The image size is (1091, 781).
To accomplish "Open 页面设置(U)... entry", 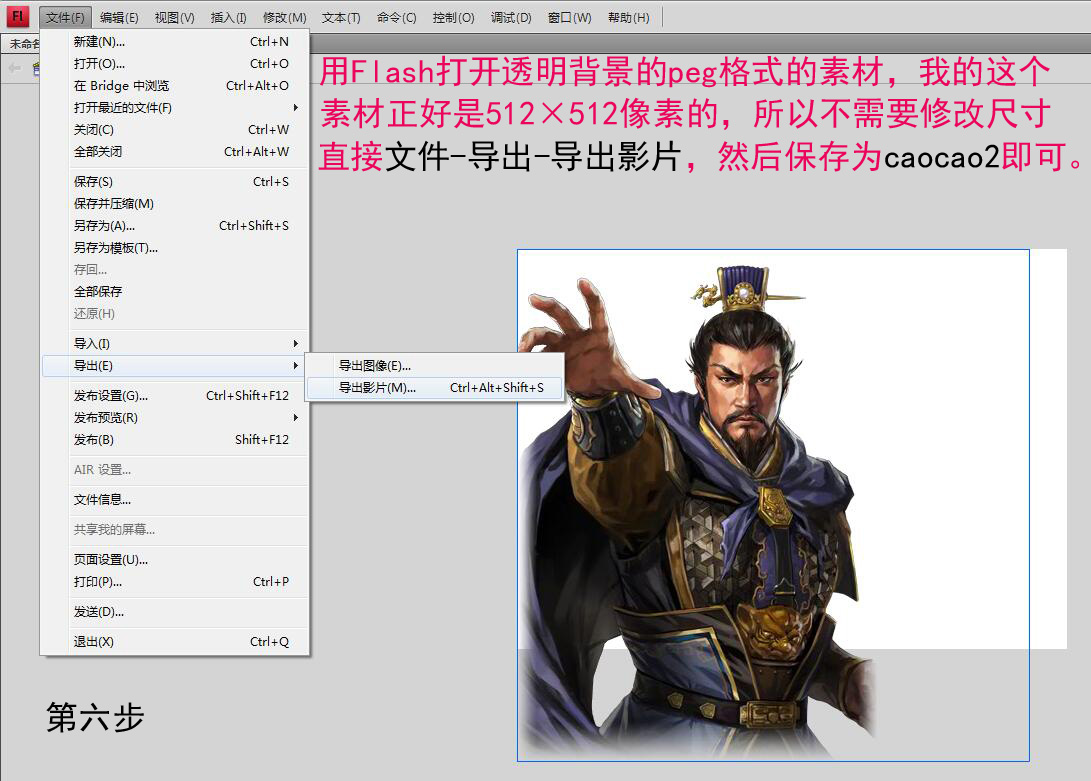I will click(x=175, y=560).
